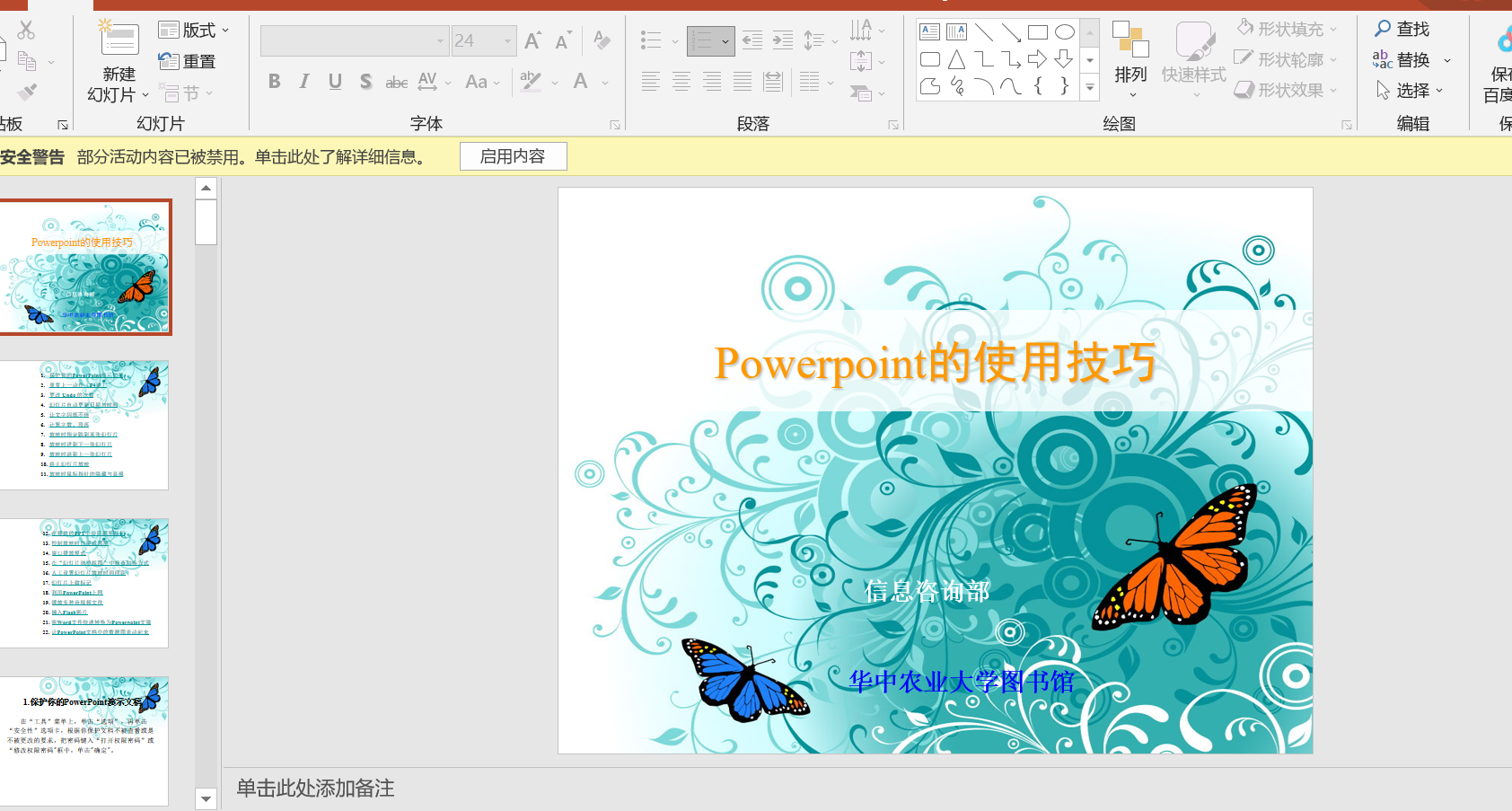Click the 新建幻灯片 new slide icon
Image resolution: width=1512 pixels, height=811 pixels.
[x=119, y=40]
